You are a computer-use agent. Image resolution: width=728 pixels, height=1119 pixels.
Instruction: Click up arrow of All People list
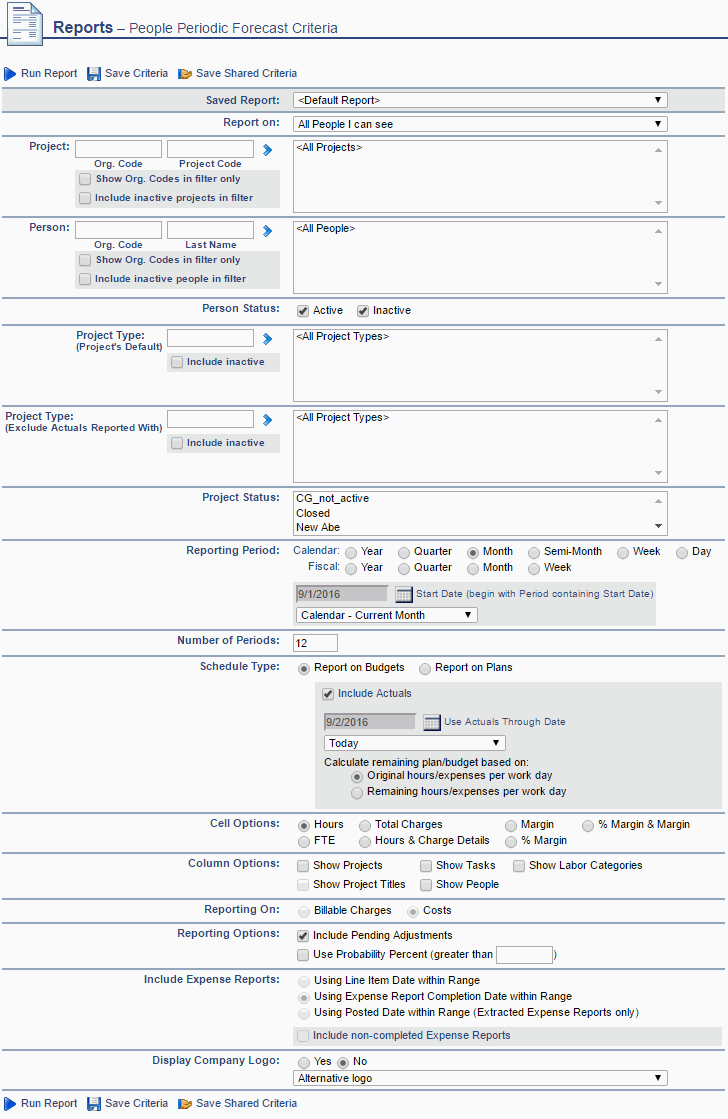658,231
